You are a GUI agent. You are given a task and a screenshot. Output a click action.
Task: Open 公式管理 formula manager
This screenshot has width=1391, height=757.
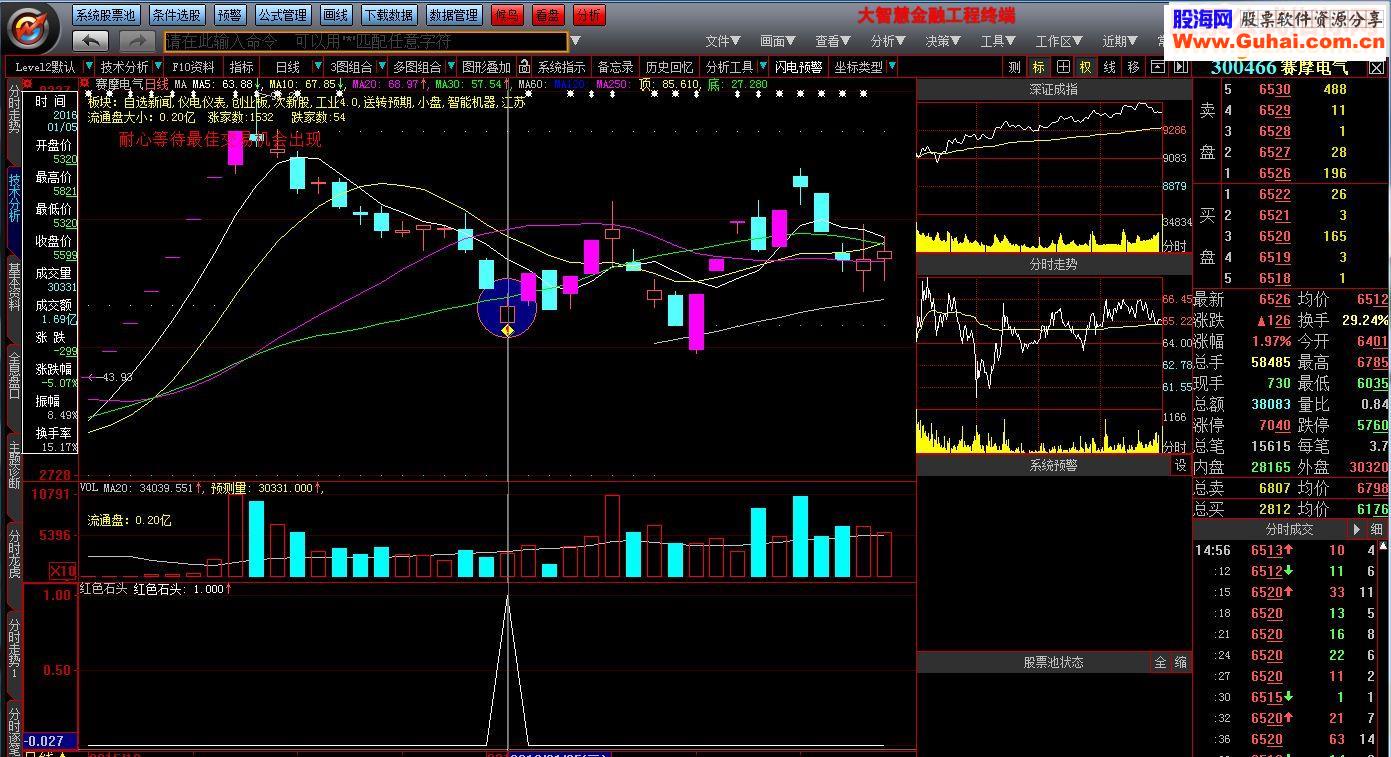282,15
